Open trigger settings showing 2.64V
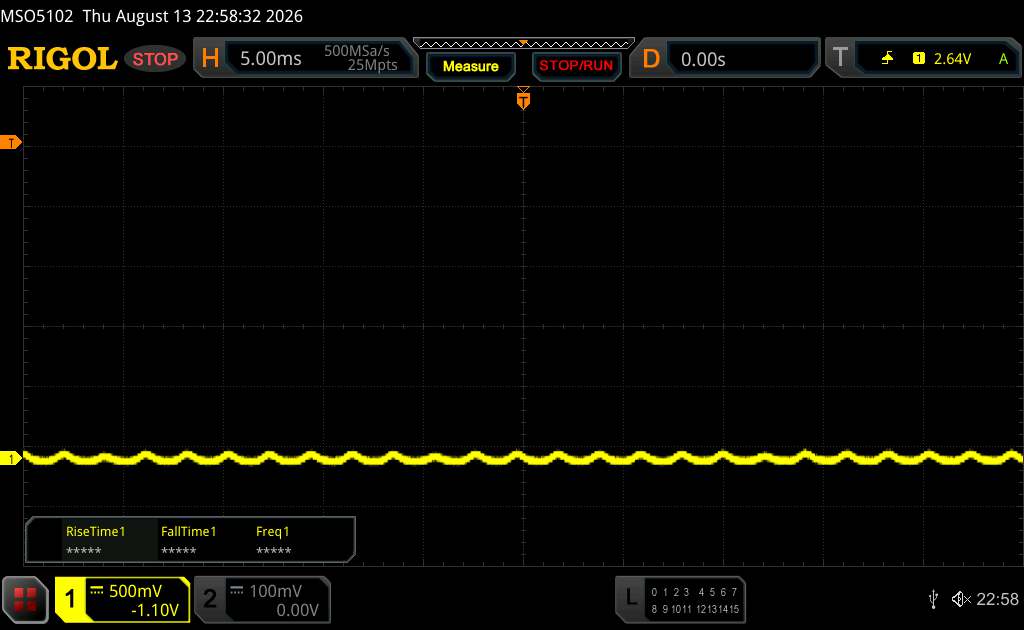 pyautogui.click(x=923, y=59)
